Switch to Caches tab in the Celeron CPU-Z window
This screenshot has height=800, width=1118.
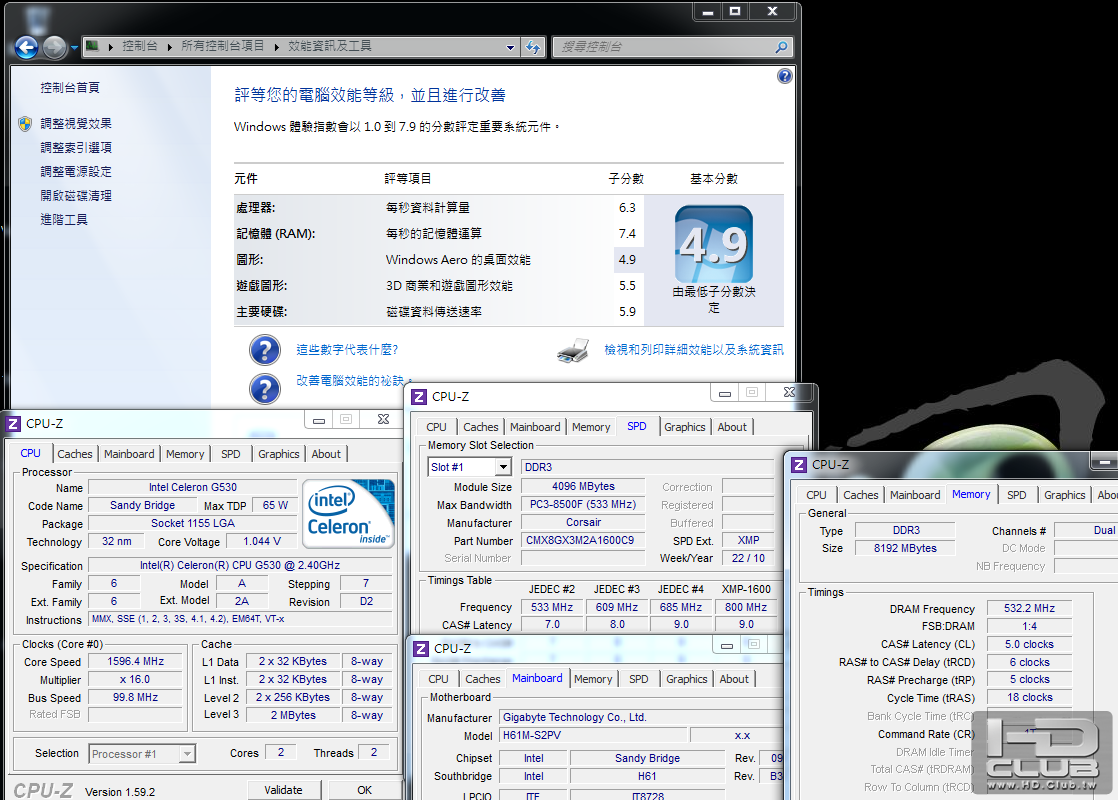tap(75, 454)
